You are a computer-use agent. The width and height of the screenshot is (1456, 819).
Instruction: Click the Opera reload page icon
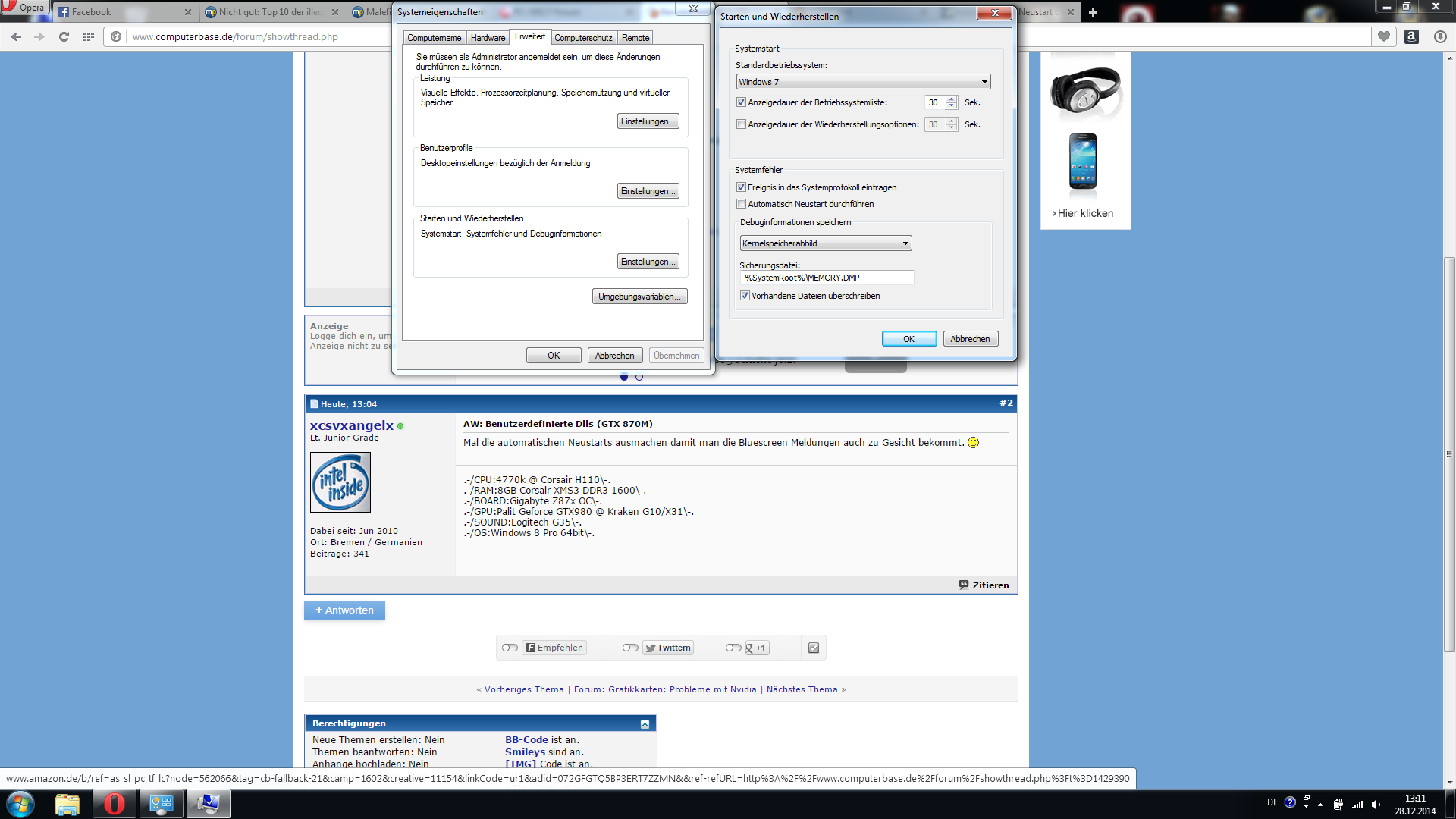[64, 36]
